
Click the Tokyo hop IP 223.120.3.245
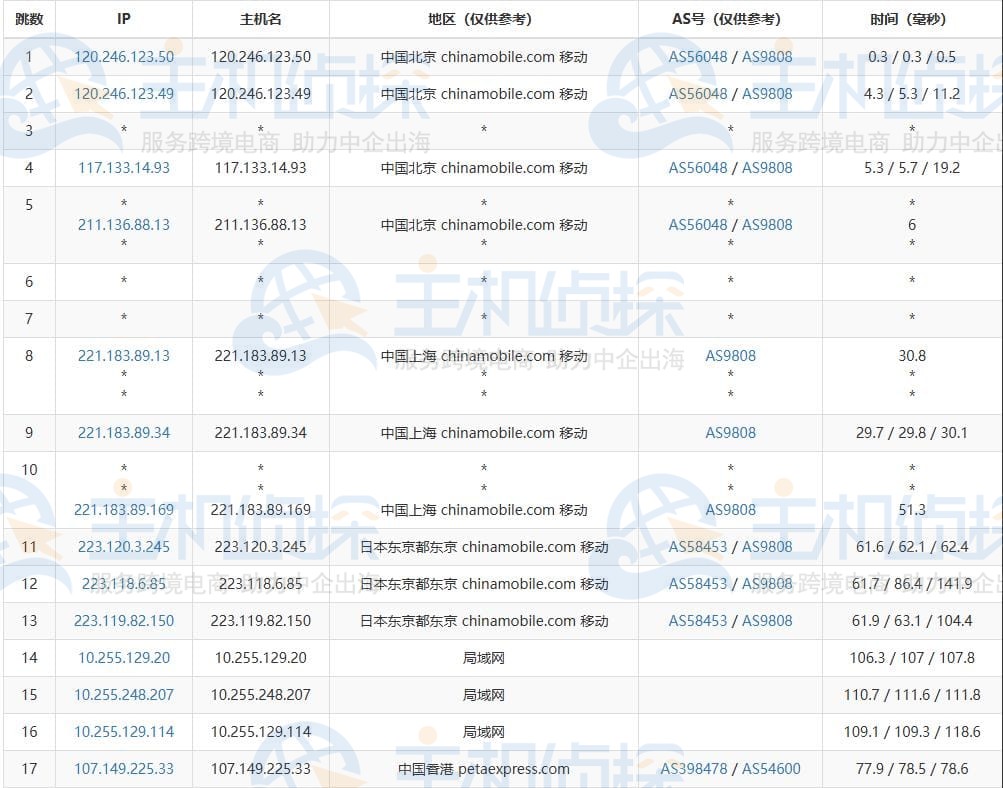[123, 546]
